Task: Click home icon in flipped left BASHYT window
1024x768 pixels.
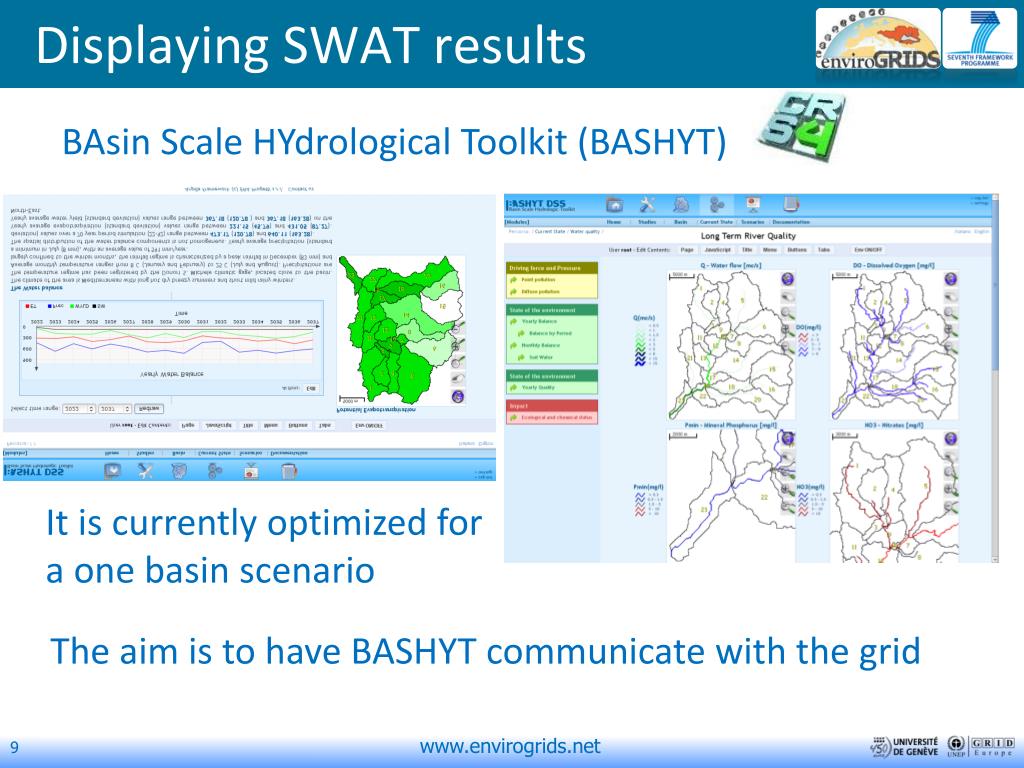Action: pyautogui.click(x=112, y=470)
